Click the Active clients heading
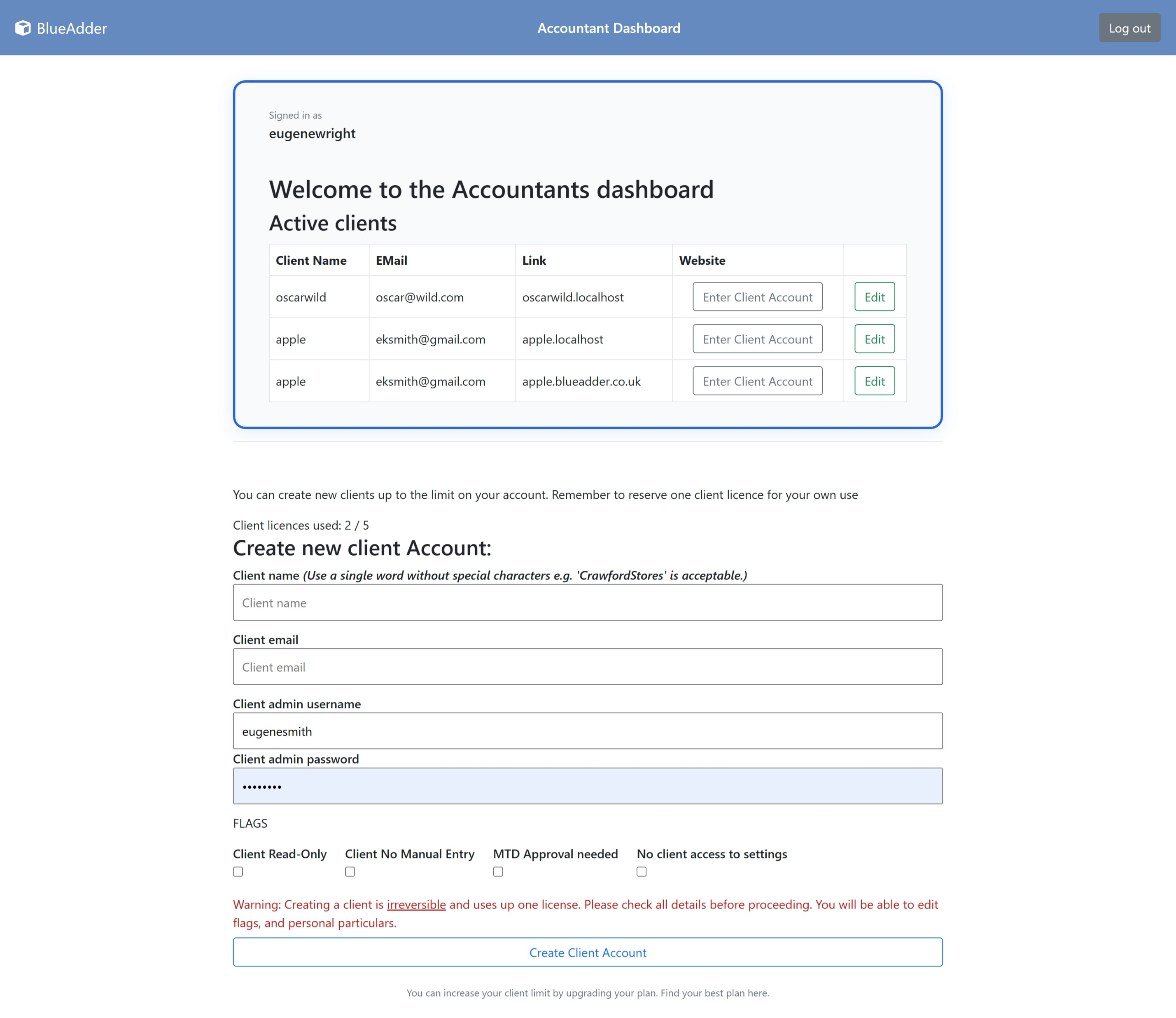Viewport: 1176px width, 1018px height. 332,223
